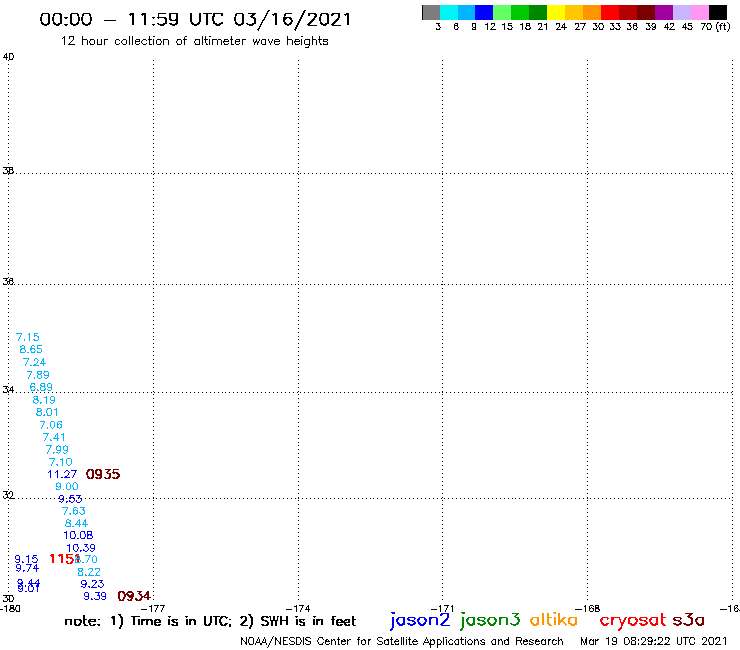Click the -174 longitude axis label
Screen dimensions: 740x650
click(x=298, y=609)
